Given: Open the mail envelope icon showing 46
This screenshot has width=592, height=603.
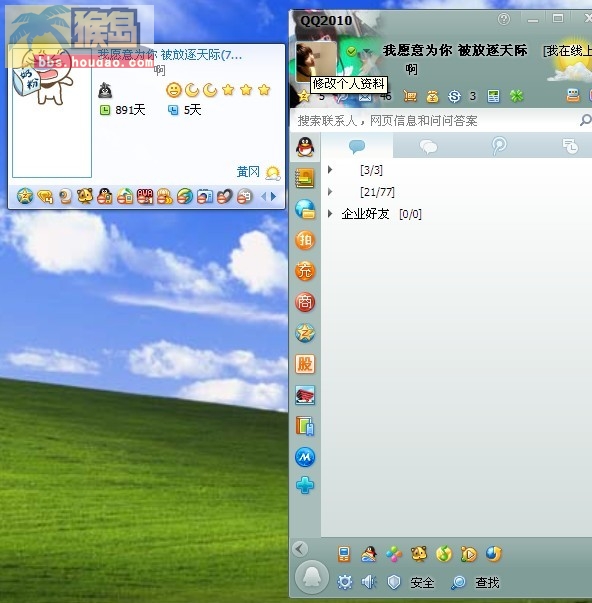Looking at the screenshot, I should [x=365, y=96].
